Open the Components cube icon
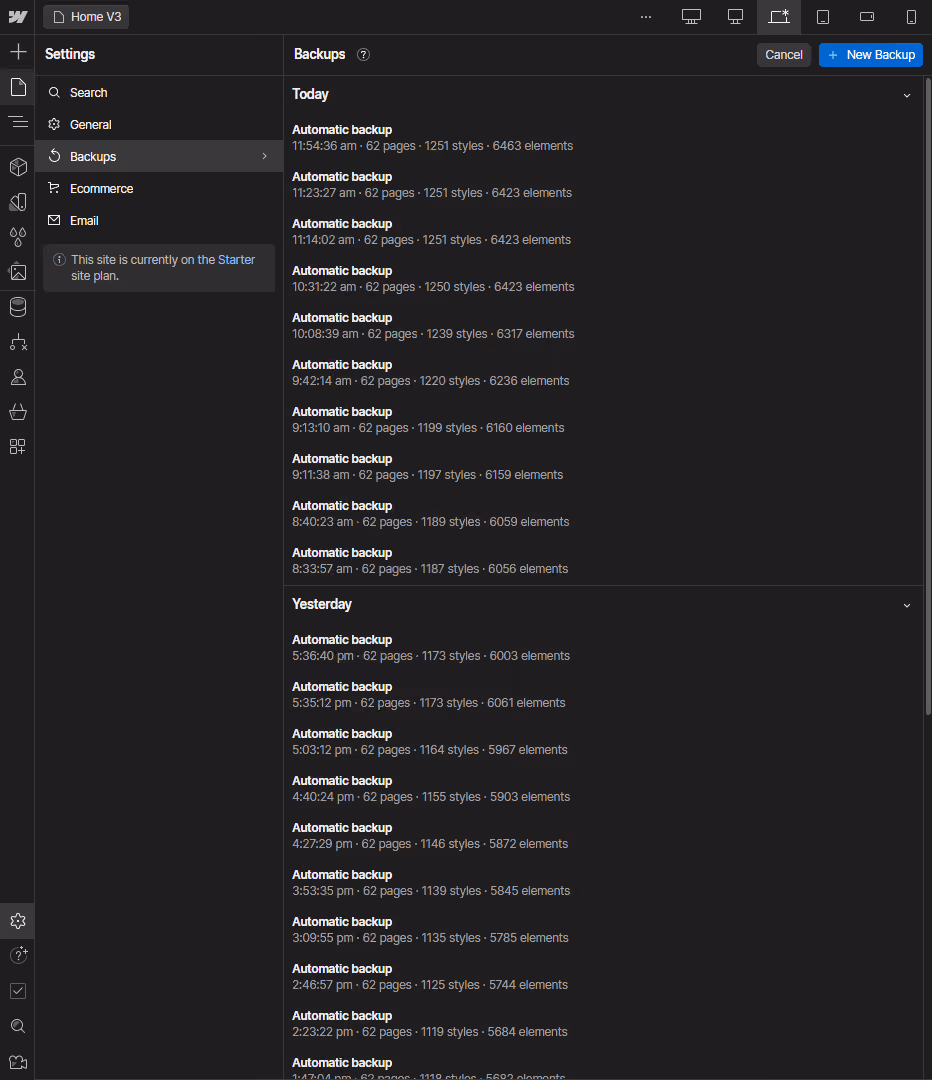Viewport: 932px width, 1080px height. (x=18, y=167)
